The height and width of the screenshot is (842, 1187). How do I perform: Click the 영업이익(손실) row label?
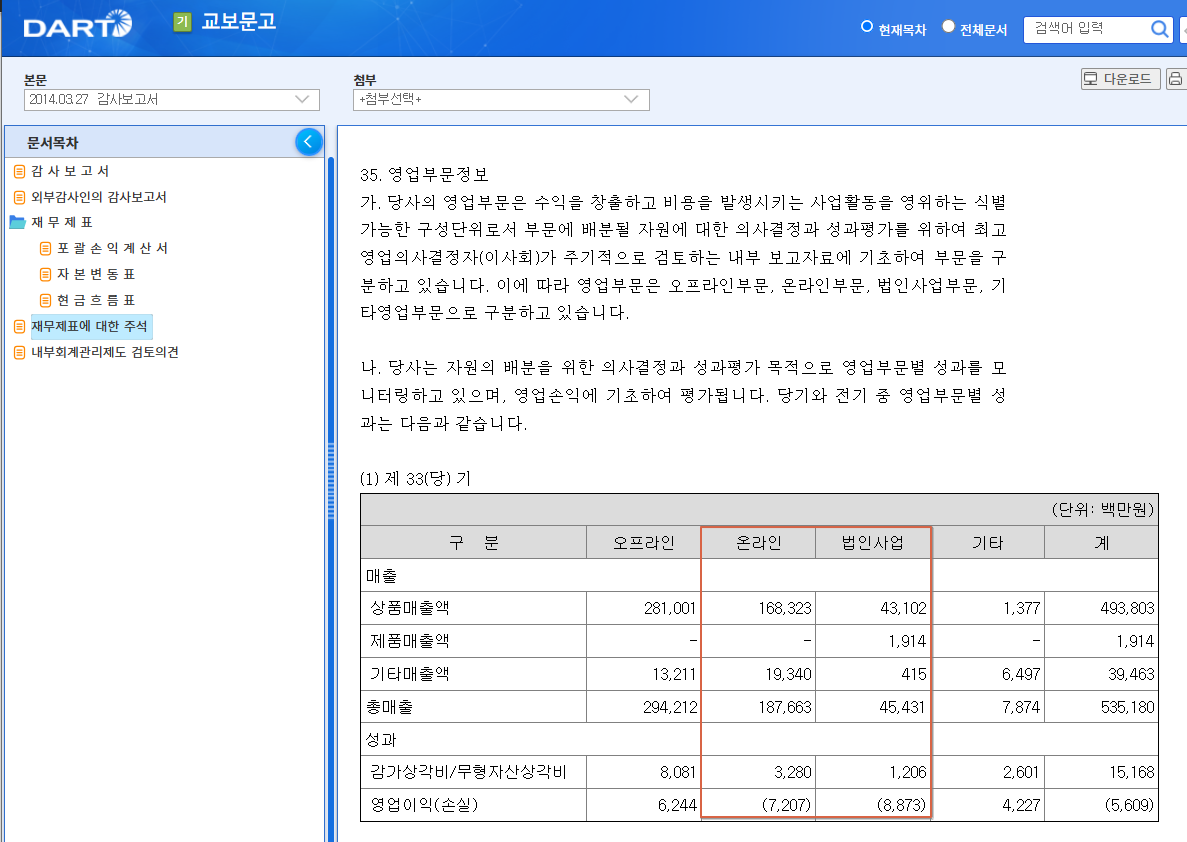click(424, 805)
